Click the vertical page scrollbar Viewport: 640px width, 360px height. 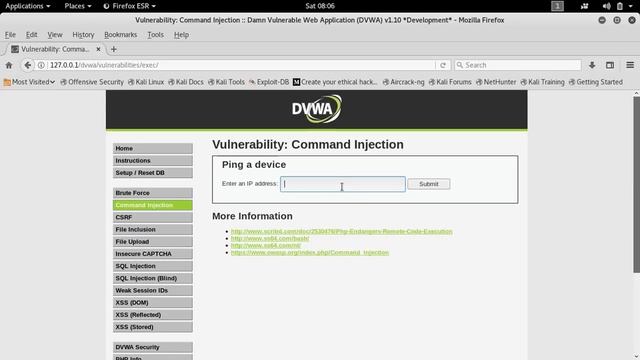[x=636, y=185]
